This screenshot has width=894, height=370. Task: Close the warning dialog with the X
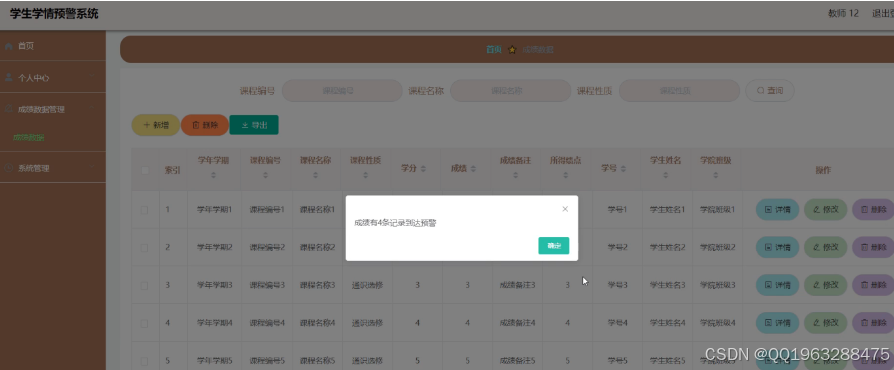pyautogui.click(x=565, y=209)
